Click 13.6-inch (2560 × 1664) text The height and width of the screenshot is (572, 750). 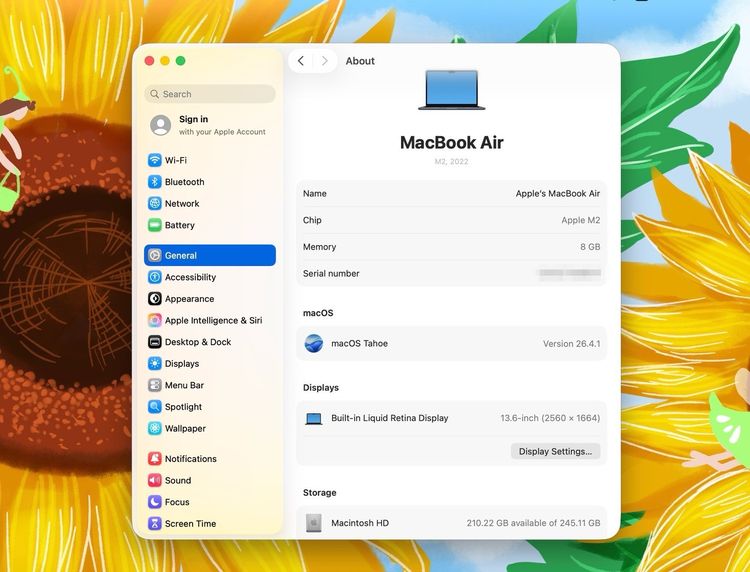550,418
